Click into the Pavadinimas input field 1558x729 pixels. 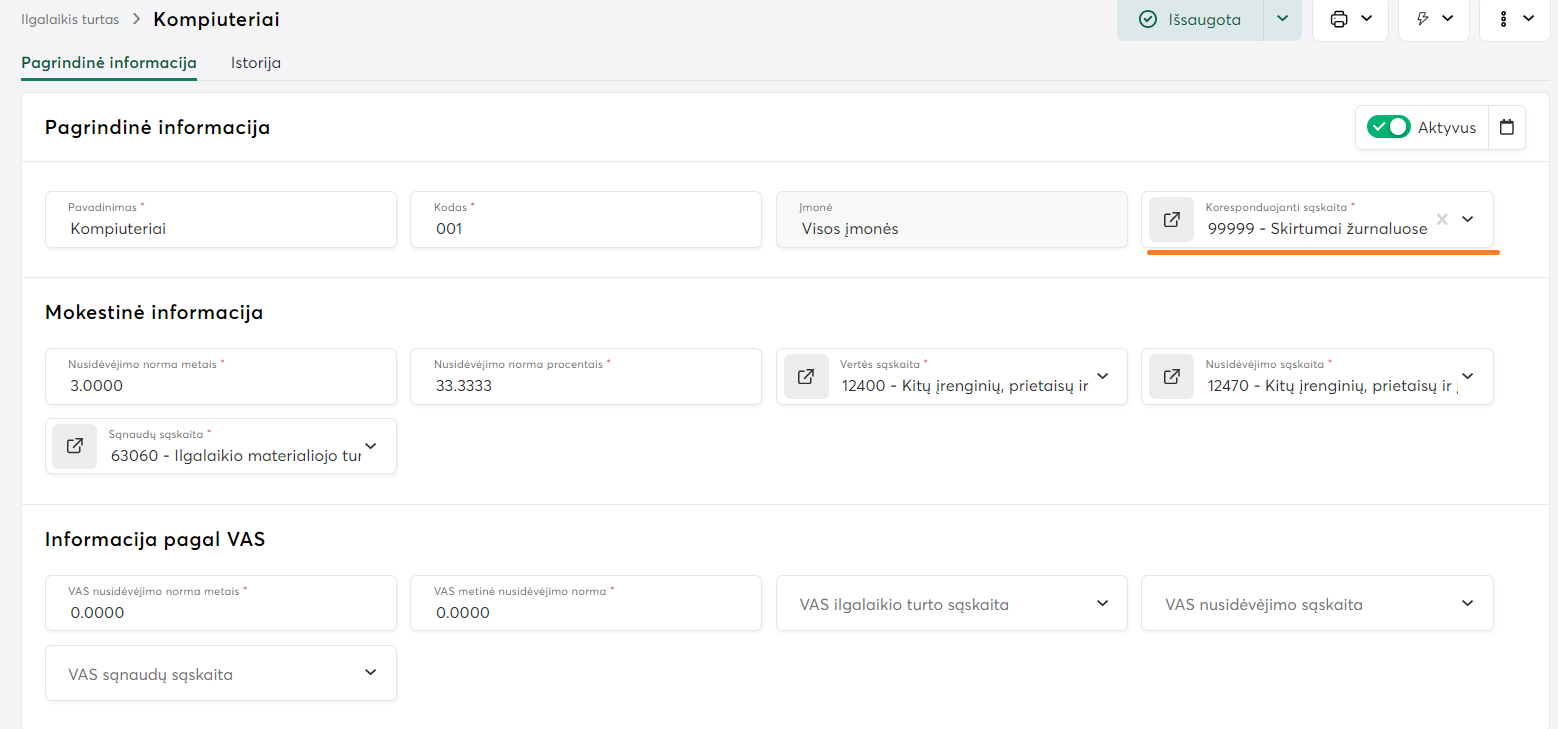[x=220, y=228]
